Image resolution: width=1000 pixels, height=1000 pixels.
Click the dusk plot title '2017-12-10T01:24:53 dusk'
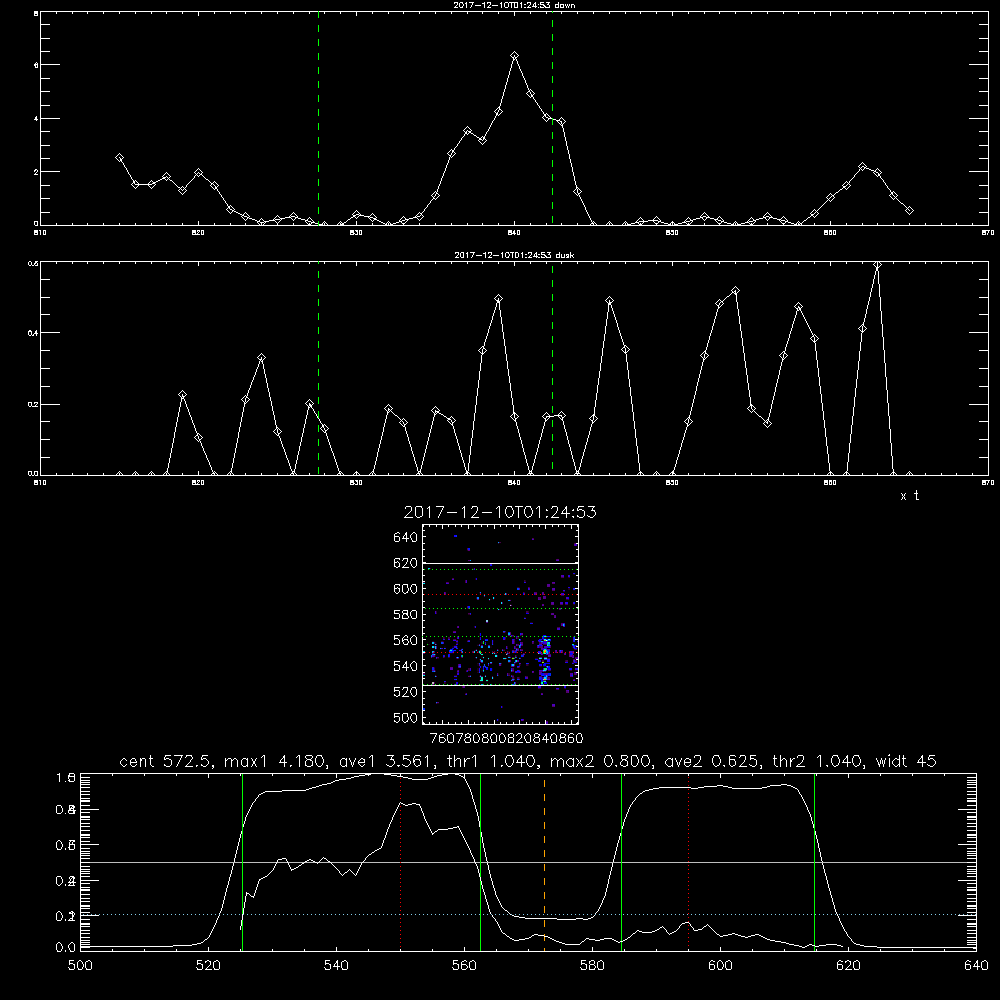click(x=514, y=255)
